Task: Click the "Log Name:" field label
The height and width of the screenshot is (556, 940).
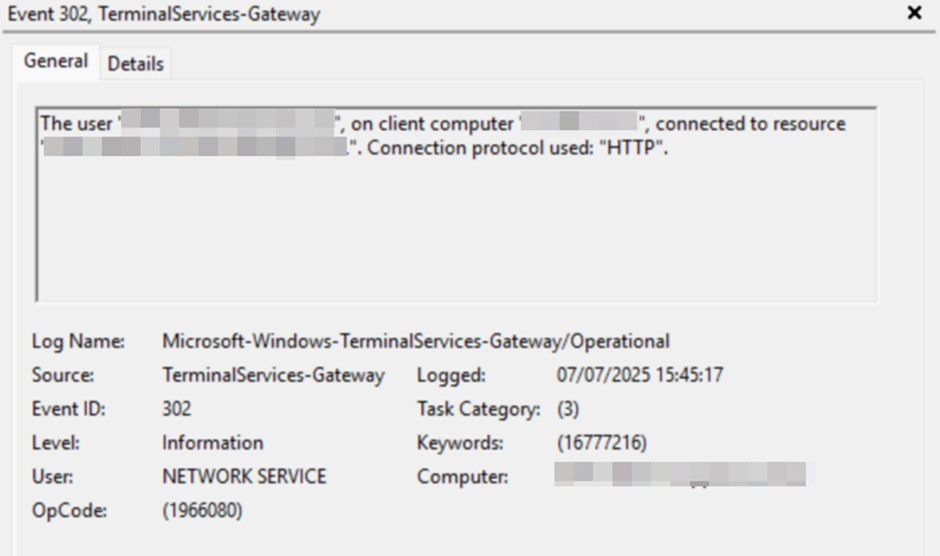Action: [78, 341]
